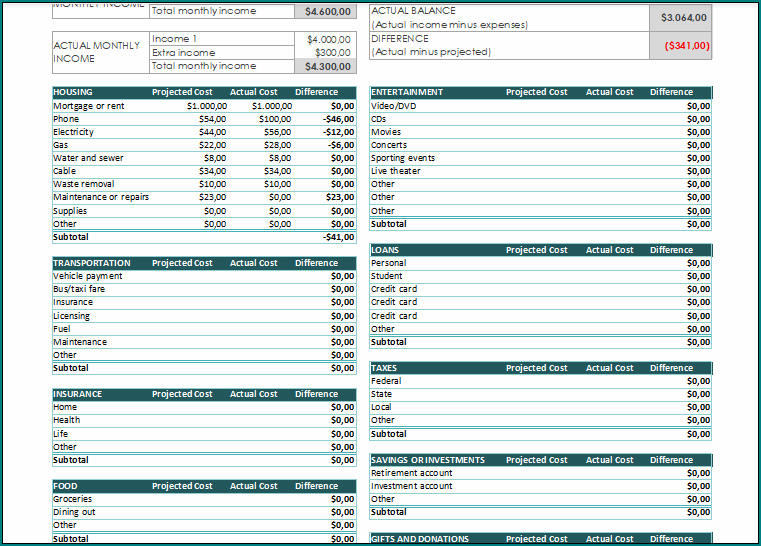
Task: Click the 'Retirement account' row label
Action: 412,473
